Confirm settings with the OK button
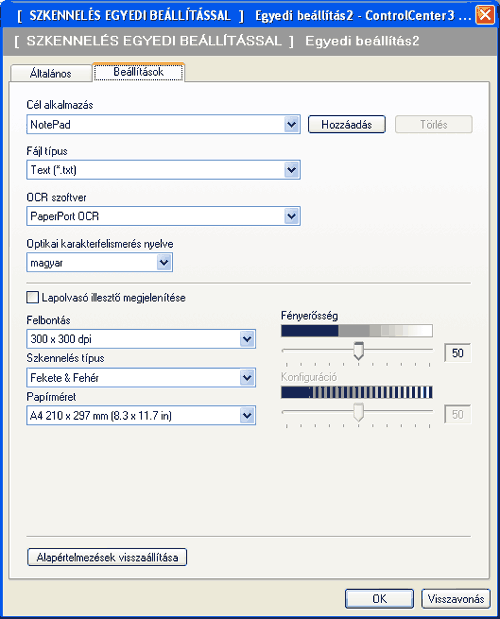Screen dimensions: 500x619 click(x=379, y=599)
